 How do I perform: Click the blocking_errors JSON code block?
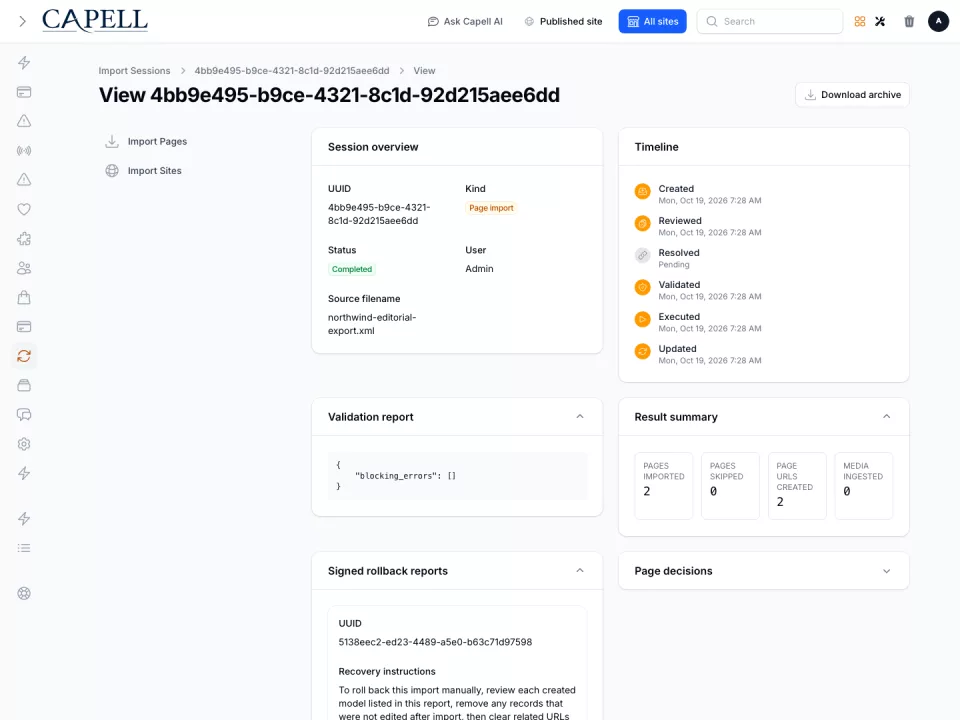pos(457,476)
